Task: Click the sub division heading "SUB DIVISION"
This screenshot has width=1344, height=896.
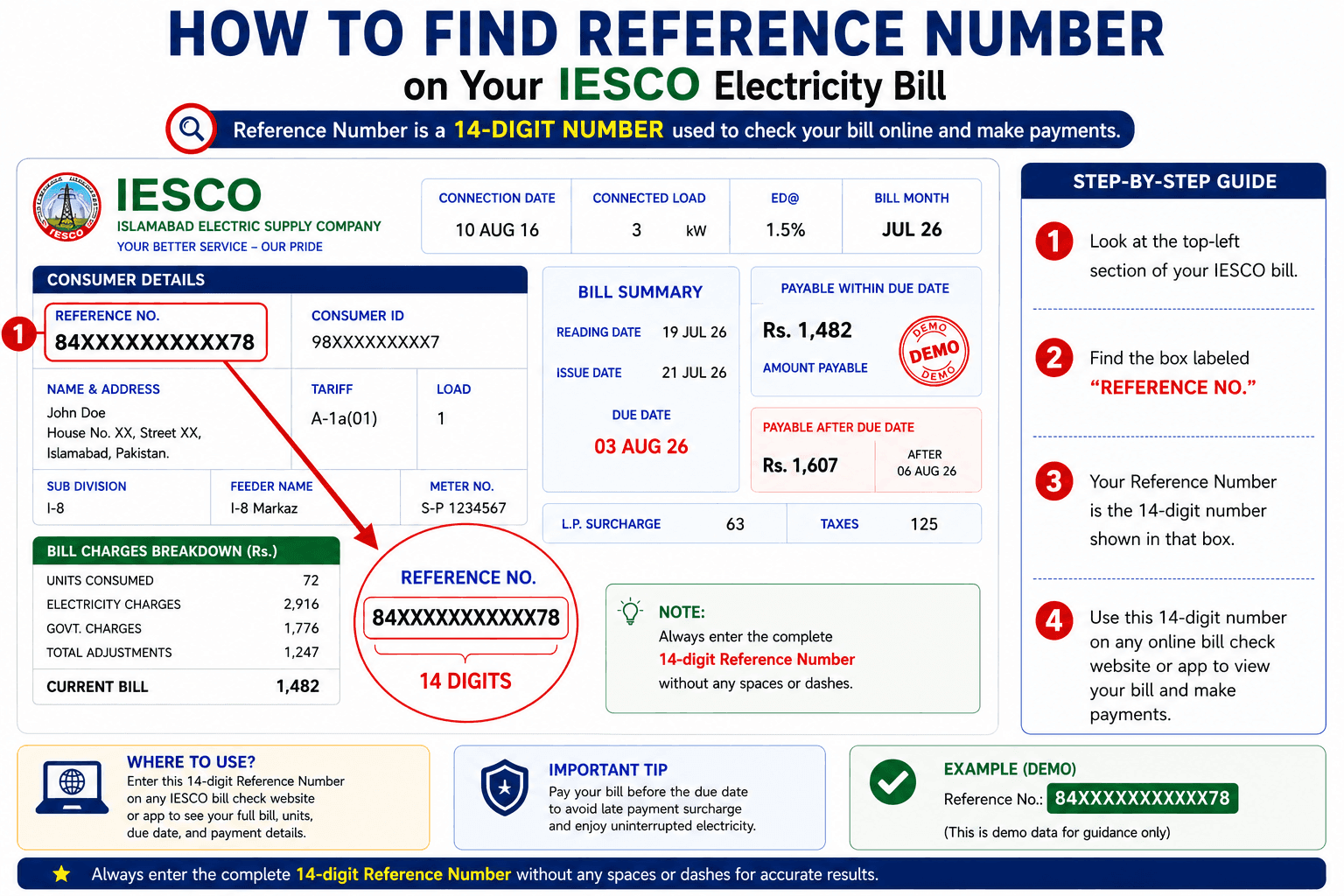Action: pyautogui.click(x=87, y=486)
